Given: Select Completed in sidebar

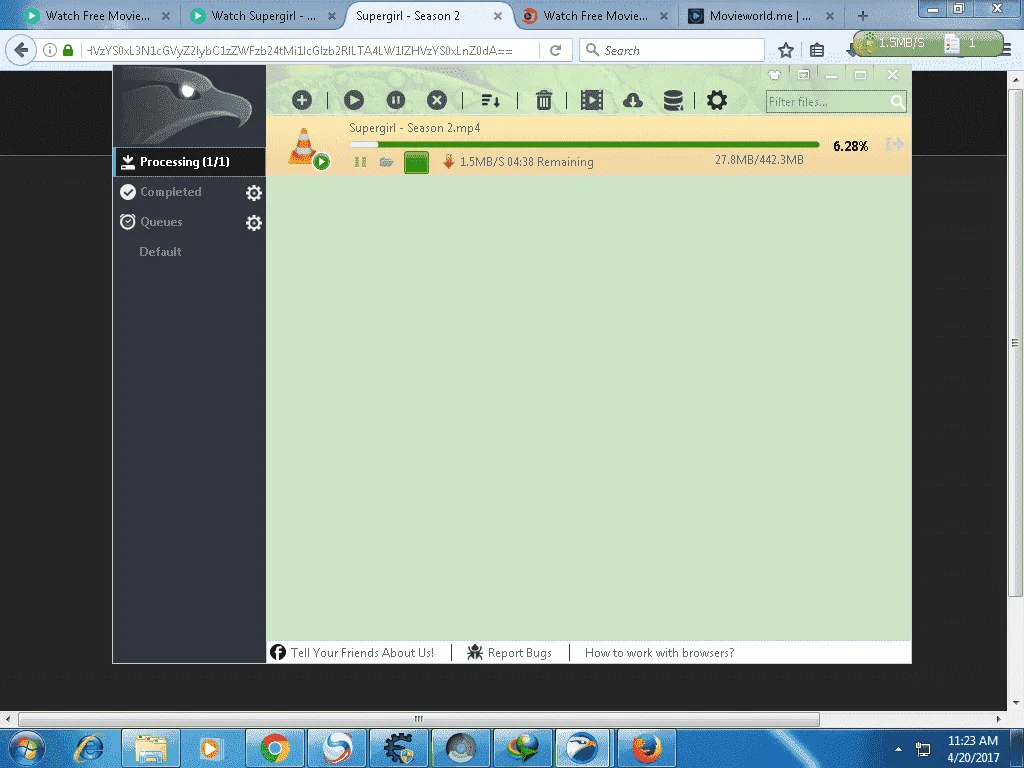Looking at the screenshot, I should click(x=170, y=192).
